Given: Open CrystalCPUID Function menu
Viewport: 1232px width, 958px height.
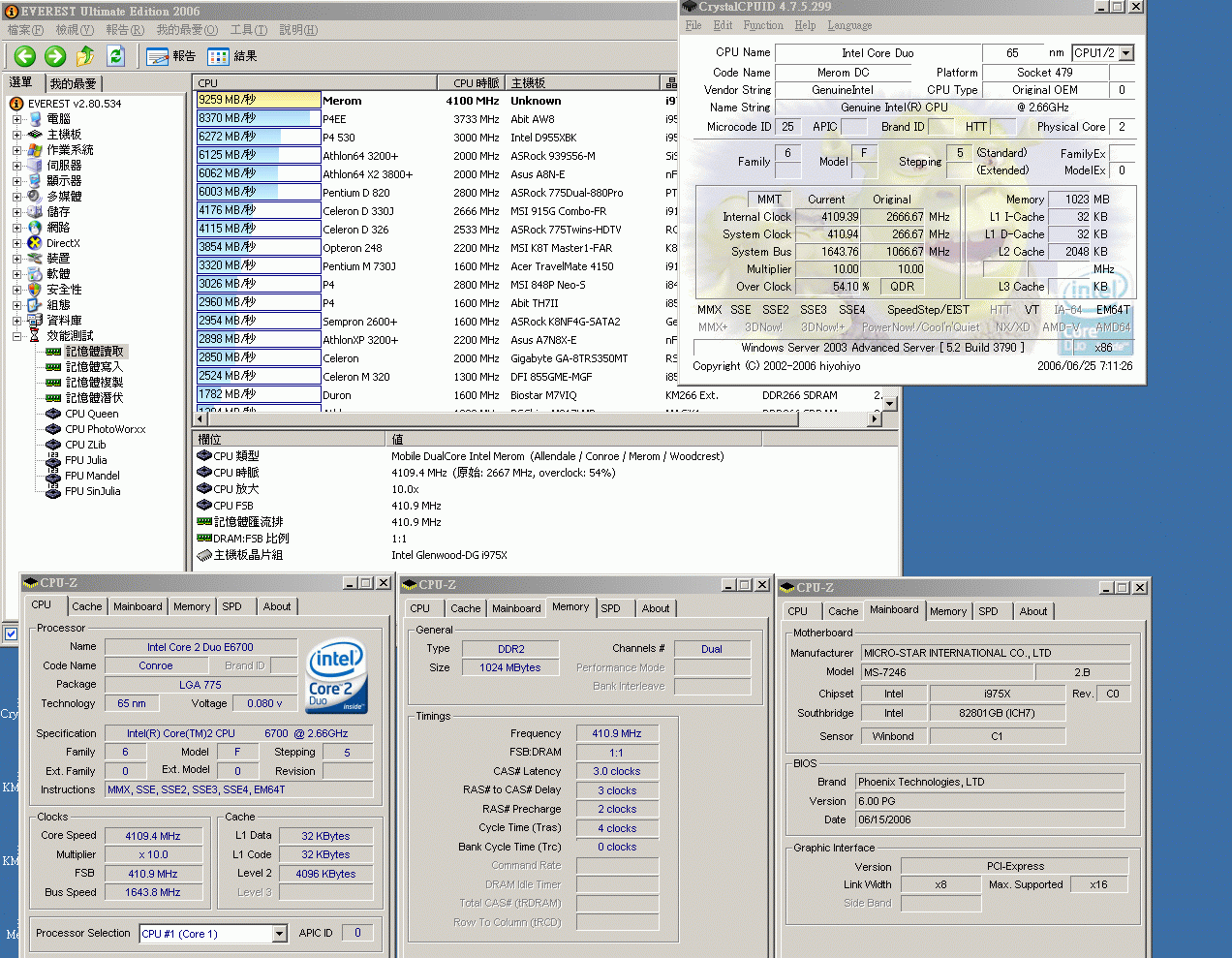Looking at the screenshot, I should point(763,25).
